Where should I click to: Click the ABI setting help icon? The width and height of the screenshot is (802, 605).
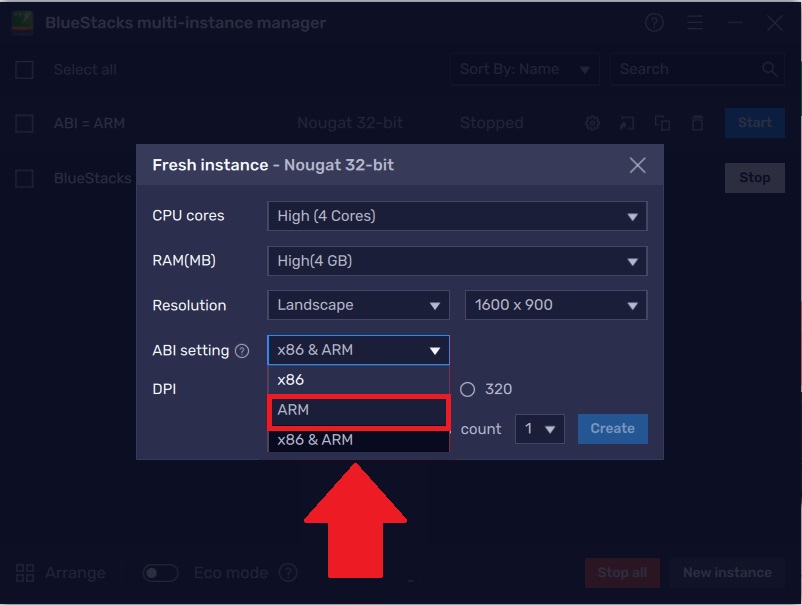(x=241, y=351)
